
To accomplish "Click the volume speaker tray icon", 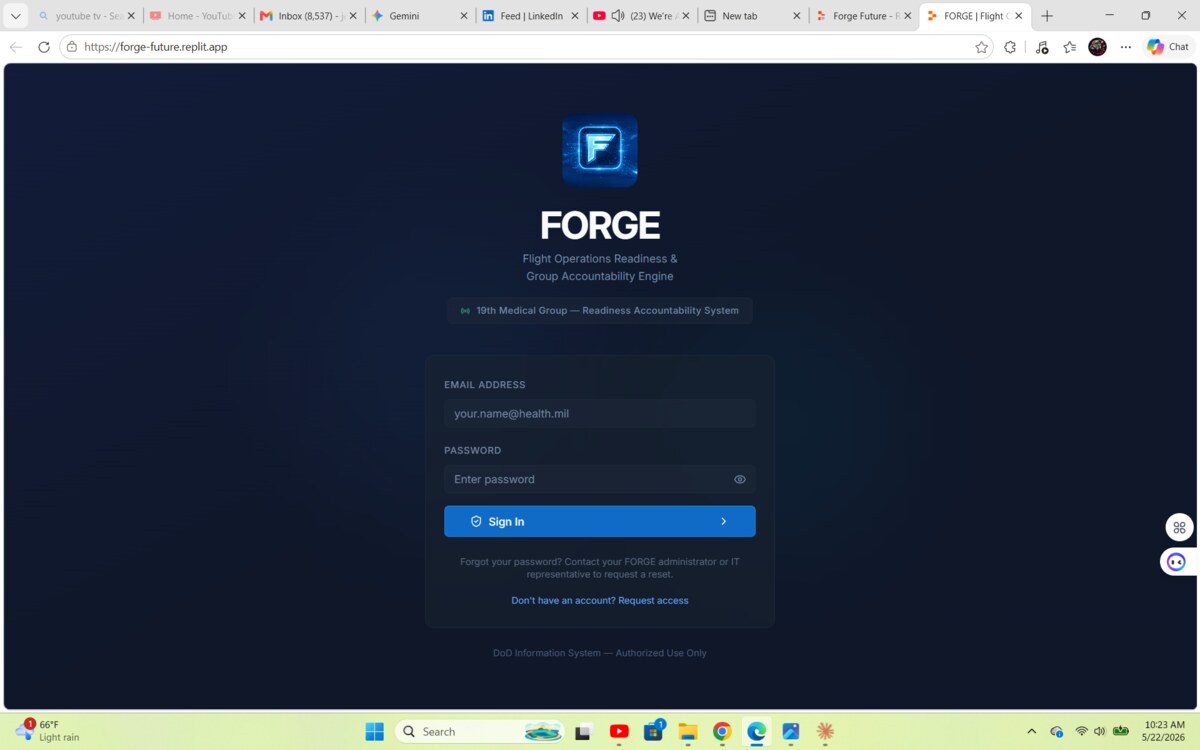I will point(1099,731).
